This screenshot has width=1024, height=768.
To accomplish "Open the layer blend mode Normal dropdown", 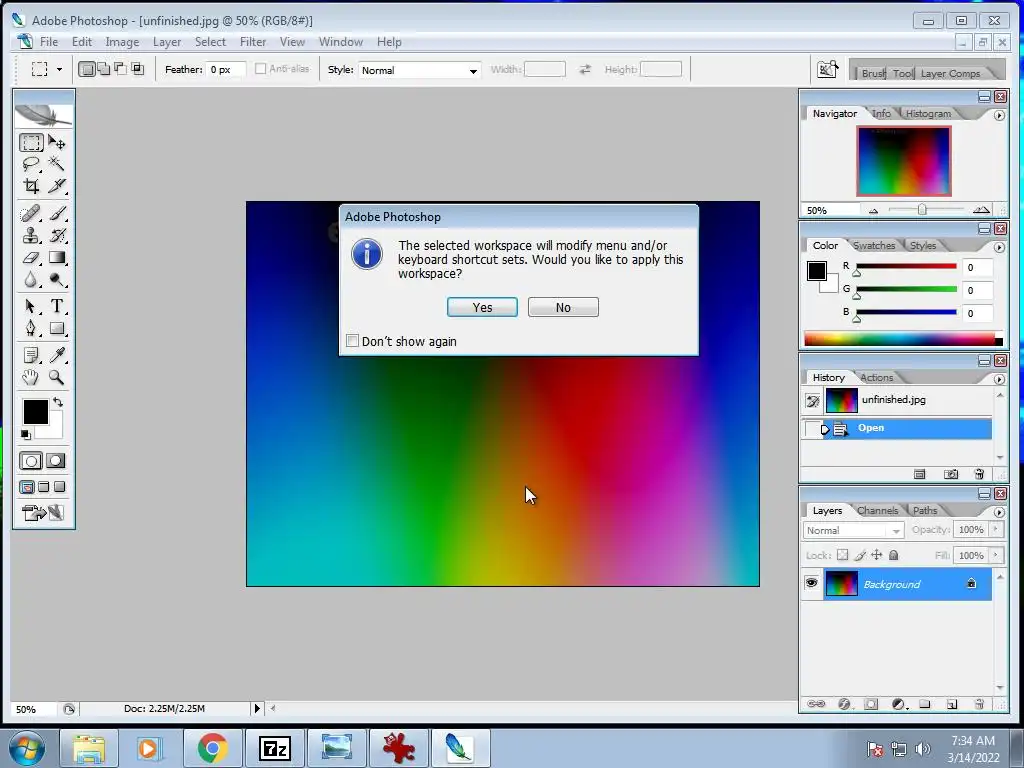I will (x=853, y=530).
